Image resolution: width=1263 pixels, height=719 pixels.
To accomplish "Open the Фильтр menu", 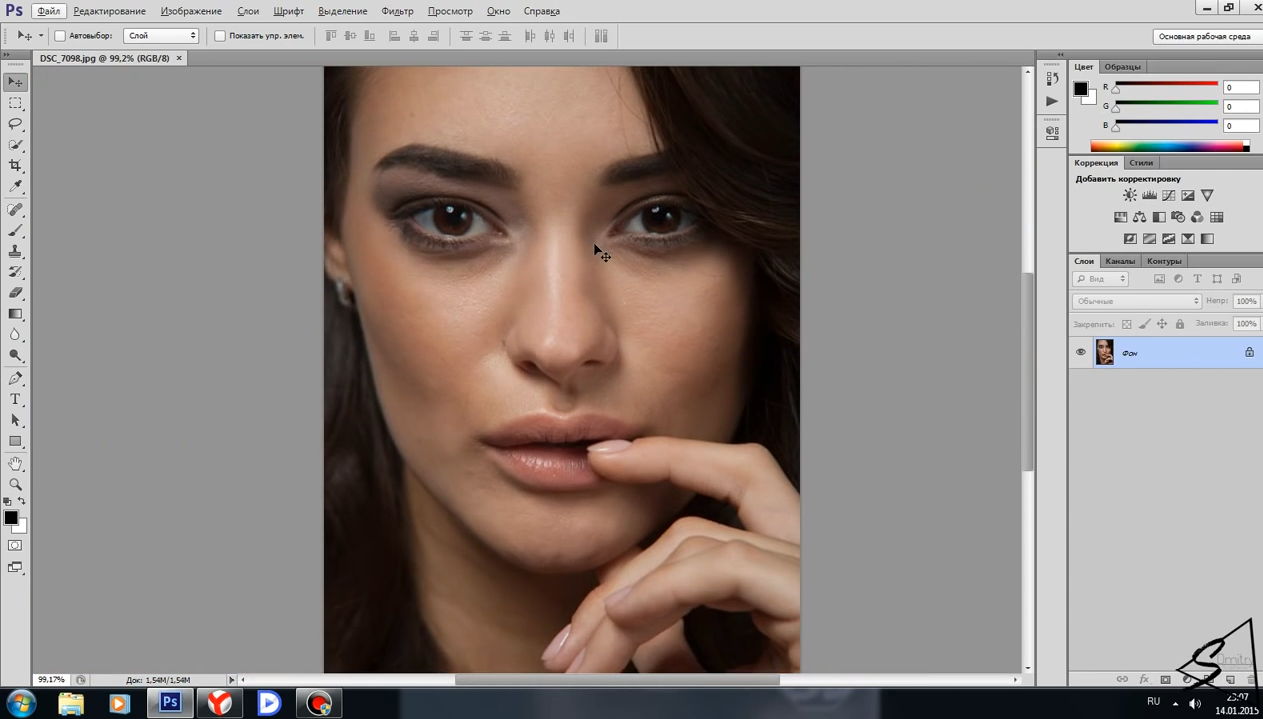I will pos(397,11).
